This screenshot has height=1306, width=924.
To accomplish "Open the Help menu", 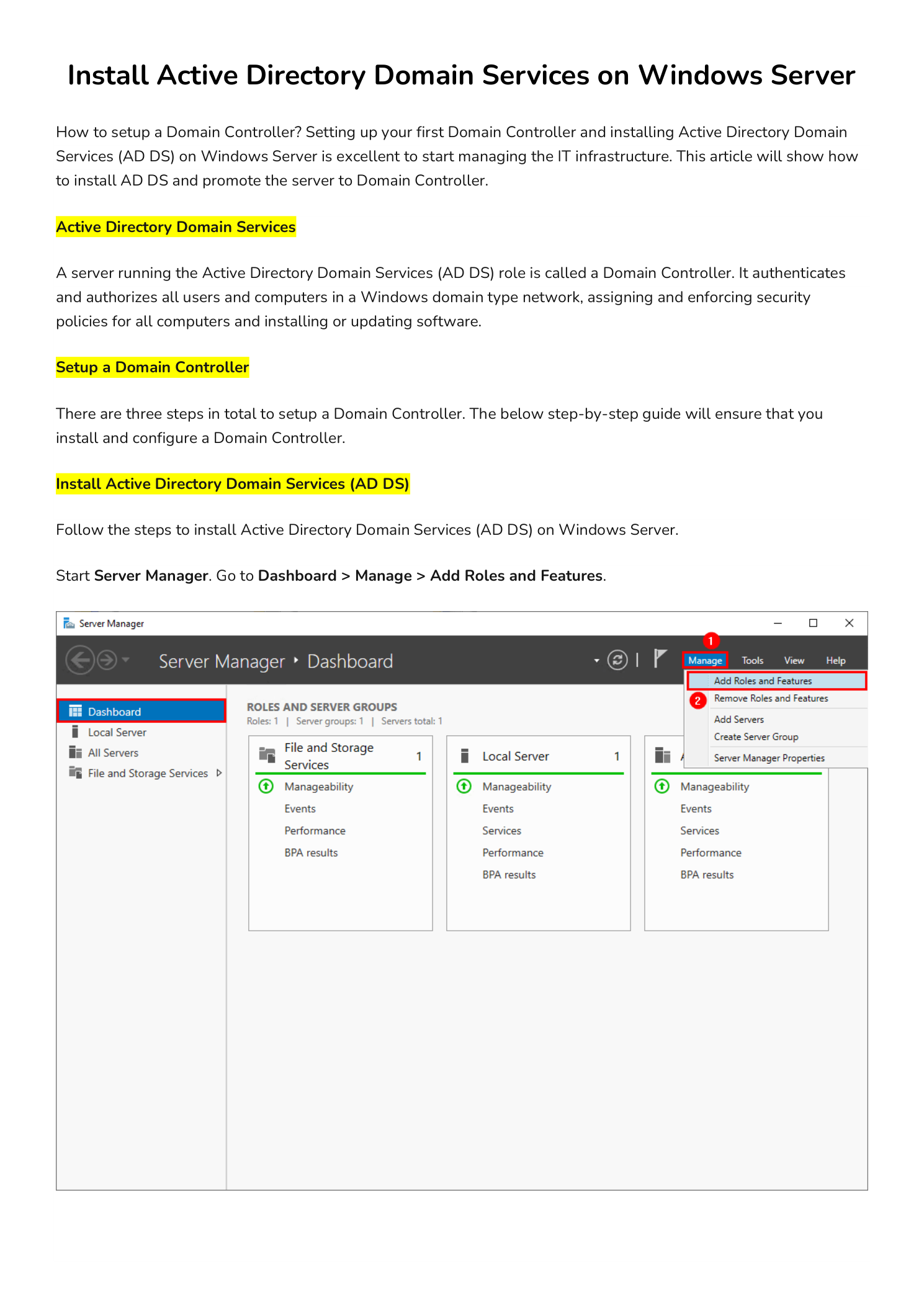I will tap(835, 661).
